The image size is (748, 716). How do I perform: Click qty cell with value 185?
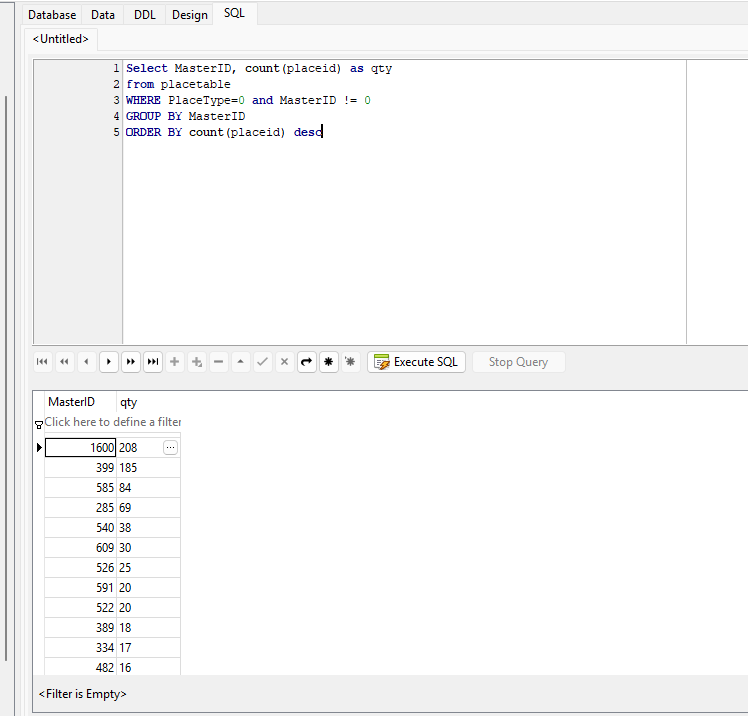tap(148, 467)
